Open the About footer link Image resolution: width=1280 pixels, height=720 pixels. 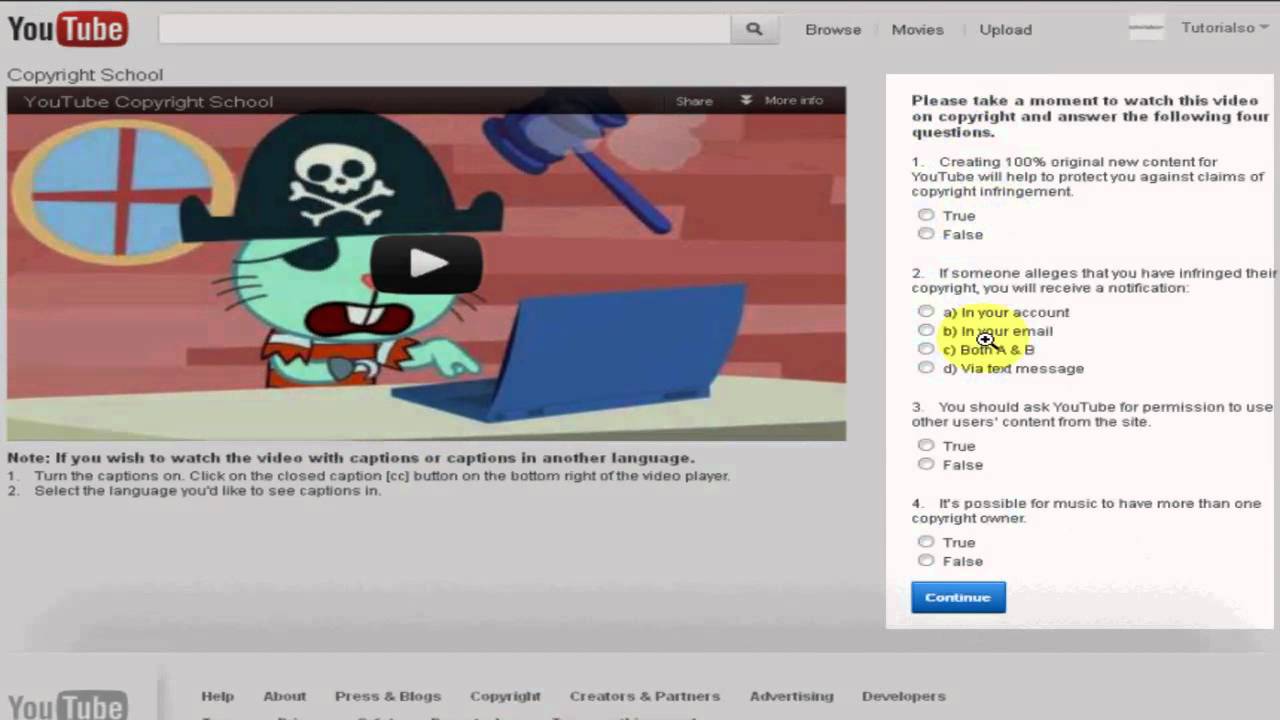(x=285, y=696)
